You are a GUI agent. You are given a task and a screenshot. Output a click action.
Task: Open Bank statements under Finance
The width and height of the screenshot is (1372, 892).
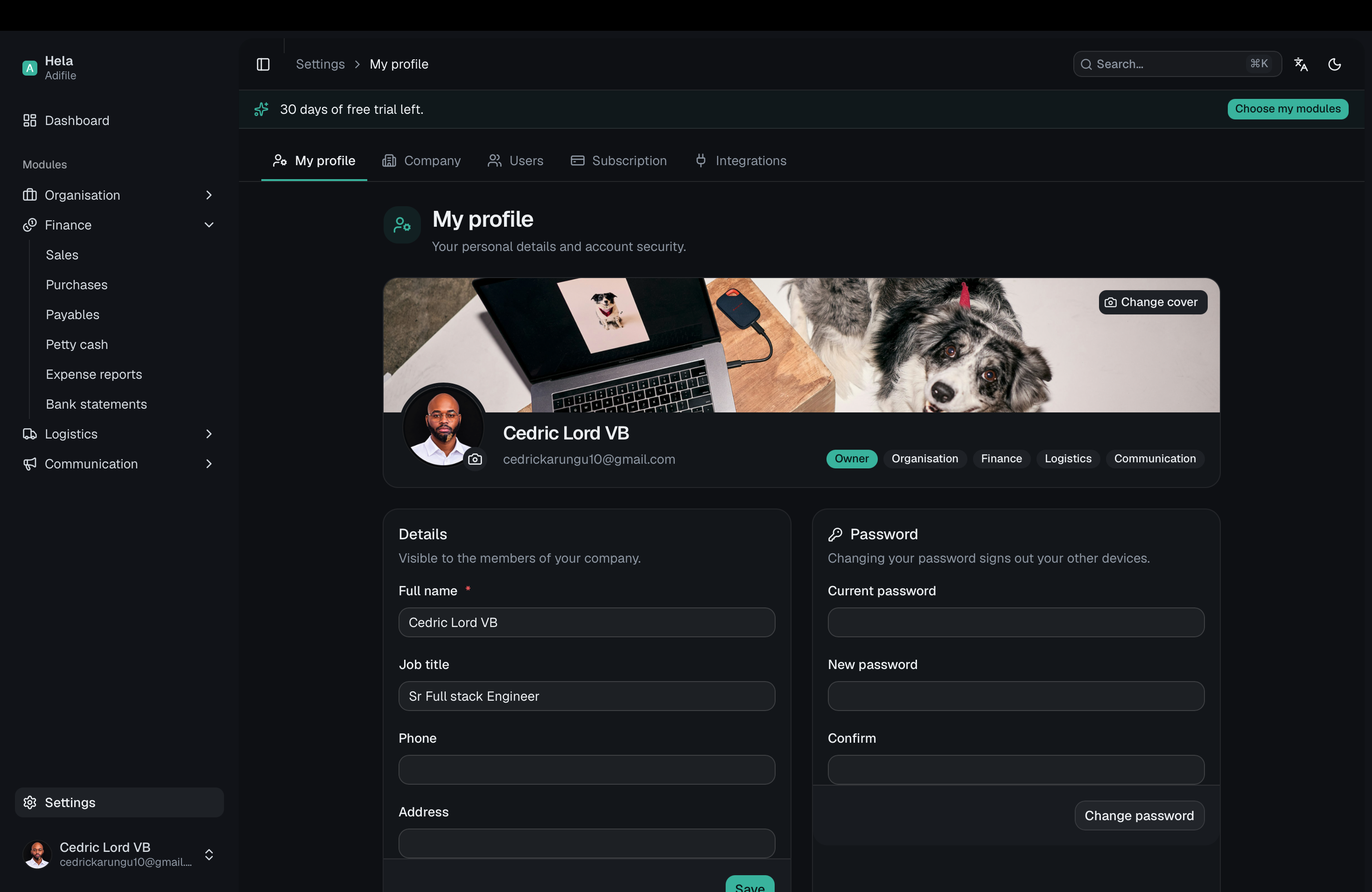pos(96,404)
